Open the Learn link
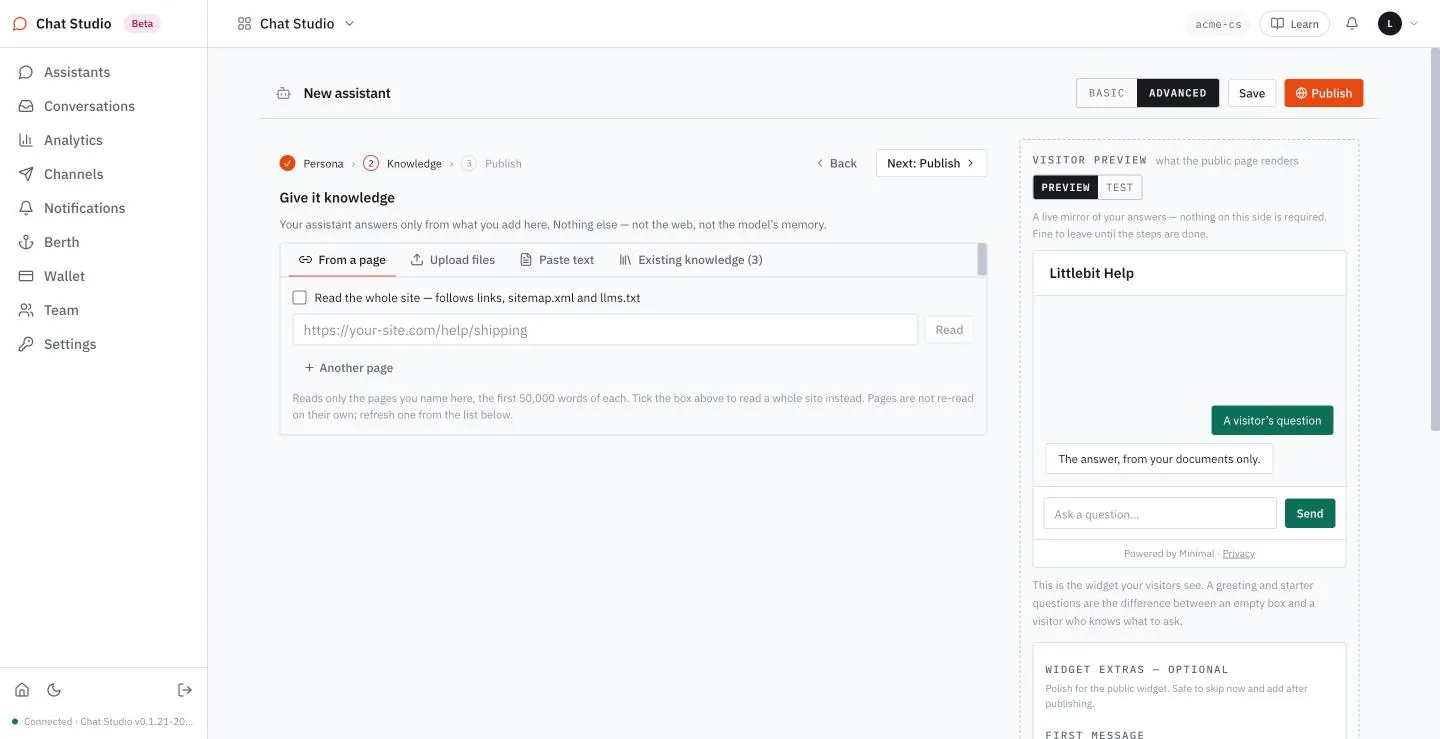1440x739 pixels. (1294, 24)
